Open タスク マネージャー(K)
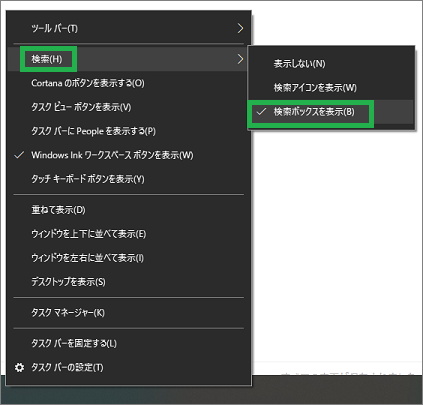423x405 pixels. coord(129,313)
